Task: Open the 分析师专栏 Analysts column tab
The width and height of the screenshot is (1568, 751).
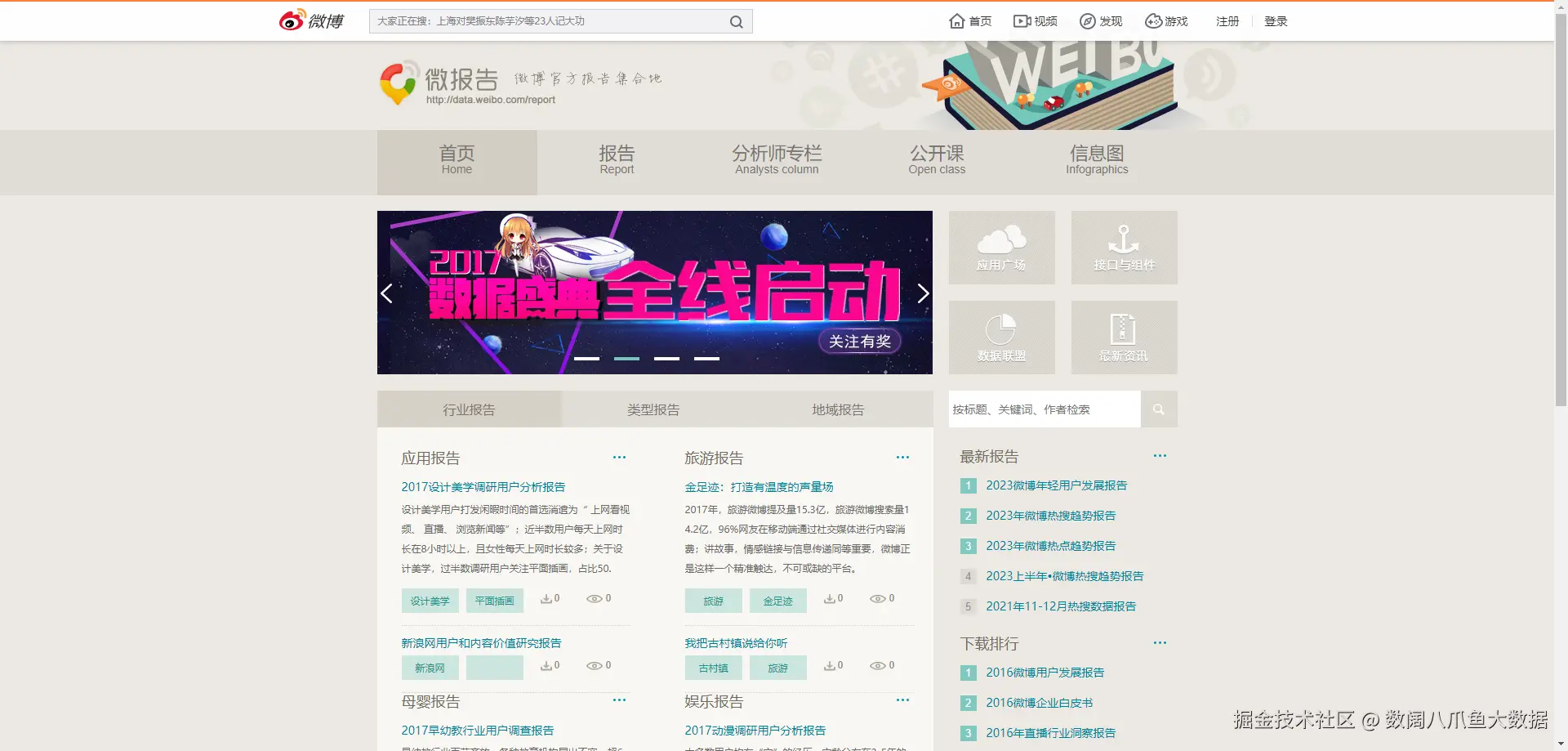Action: [777, 162]
